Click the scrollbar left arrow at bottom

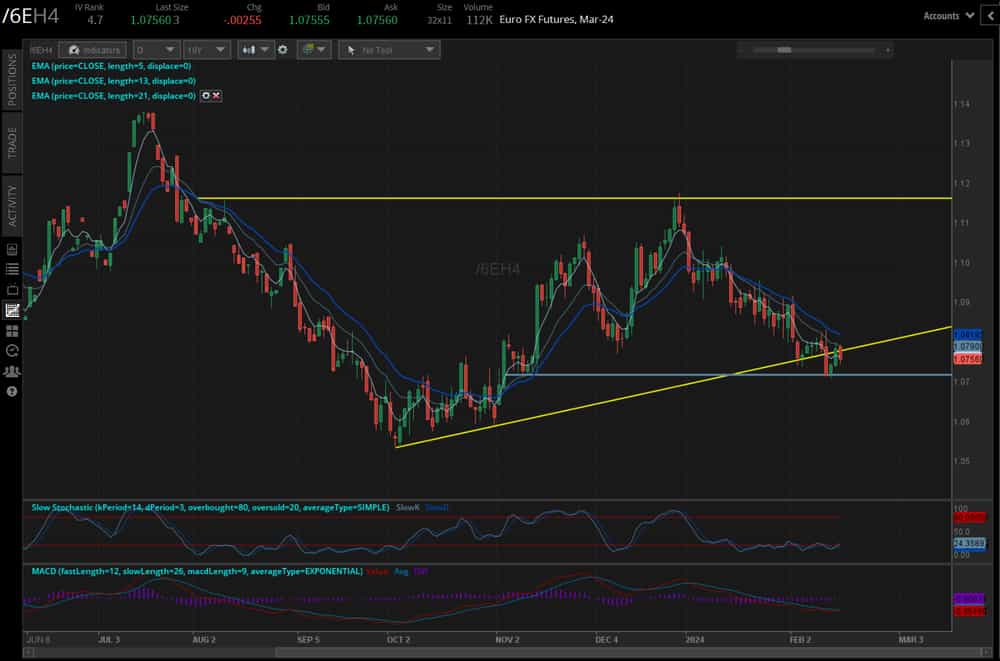29,652
